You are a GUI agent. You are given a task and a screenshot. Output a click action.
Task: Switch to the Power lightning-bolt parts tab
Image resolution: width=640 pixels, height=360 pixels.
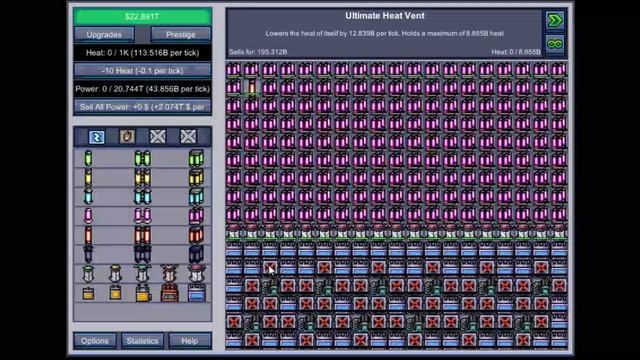[x=97, y=137]
